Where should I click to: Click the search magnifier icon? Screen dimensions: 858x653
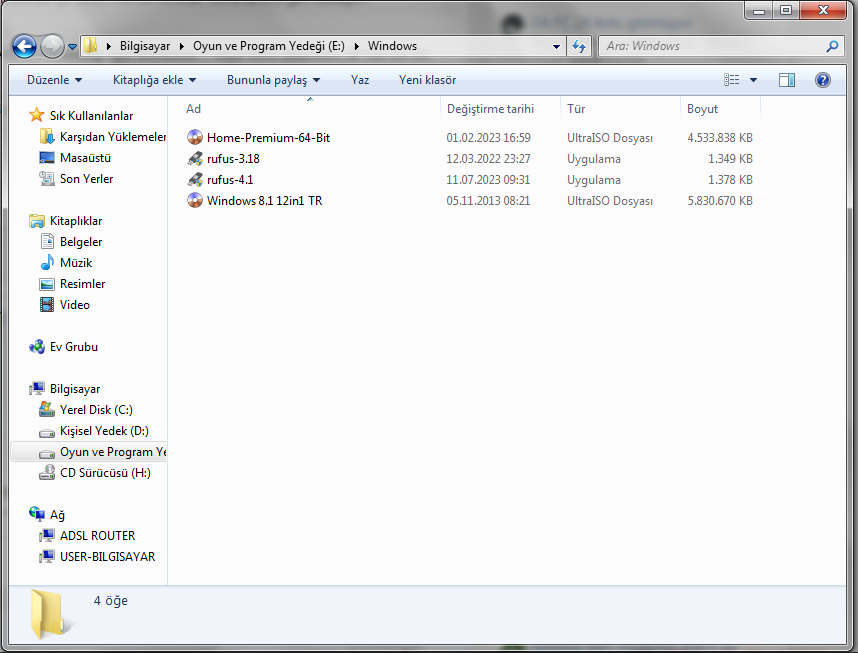coord(832,46)
